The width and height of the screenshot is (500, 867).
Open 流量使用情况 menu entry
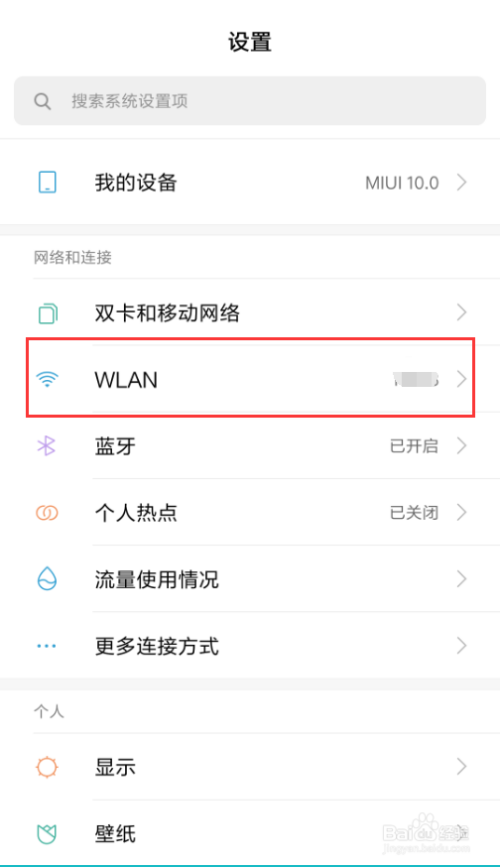coord(250,579)
